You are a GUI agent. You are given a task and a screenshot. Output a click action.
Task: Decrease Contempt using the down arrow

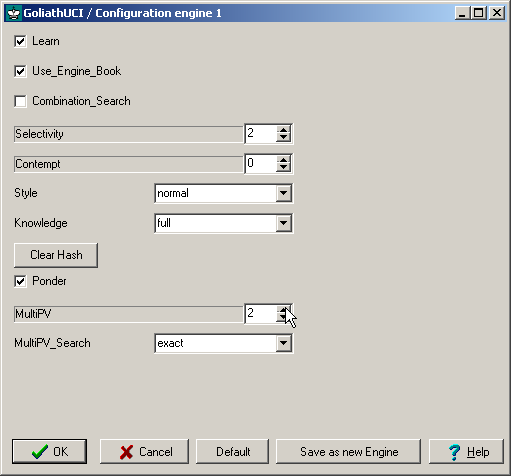283,167
